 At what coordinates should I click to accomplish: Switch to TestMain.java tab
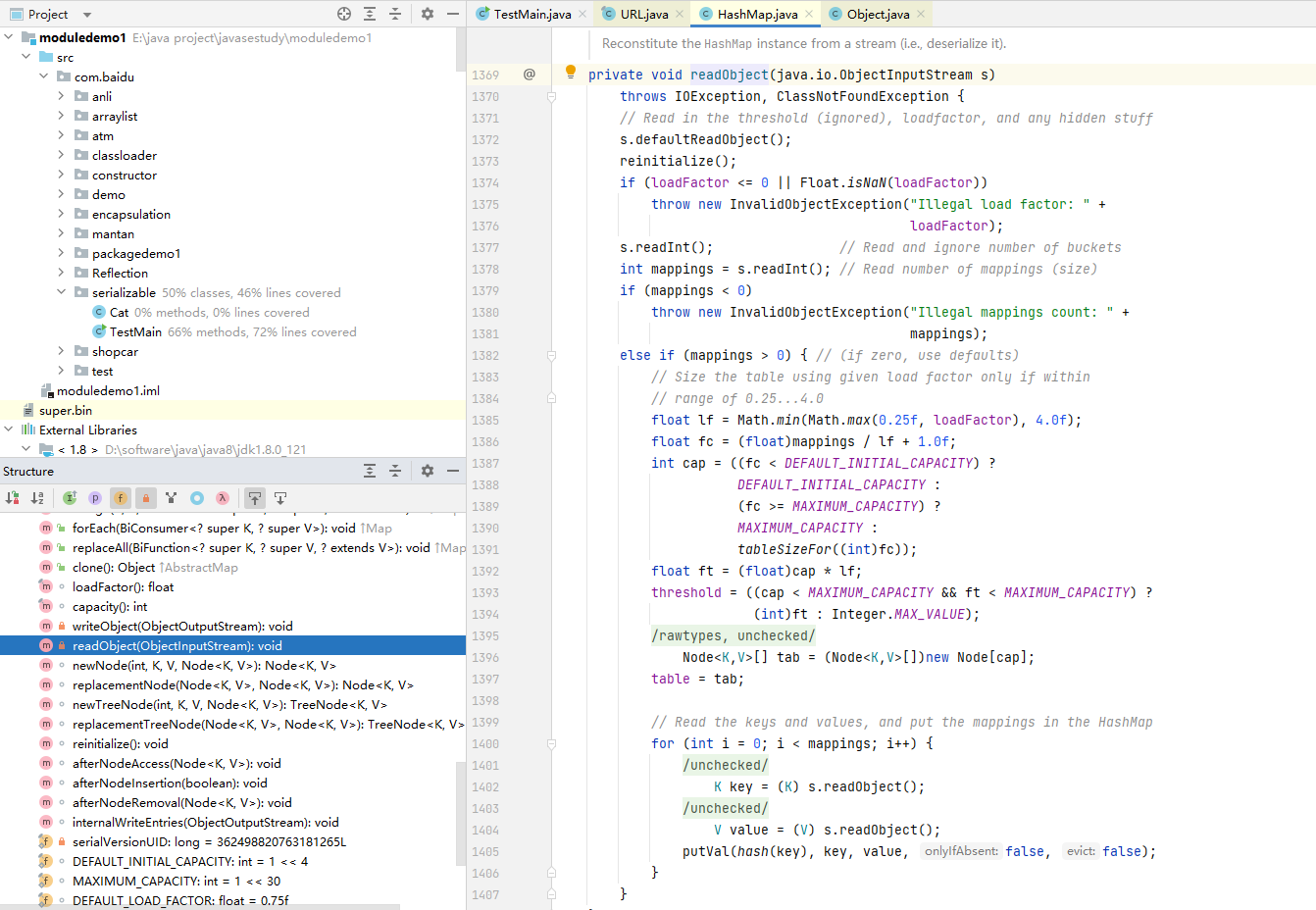click(532, 14)
